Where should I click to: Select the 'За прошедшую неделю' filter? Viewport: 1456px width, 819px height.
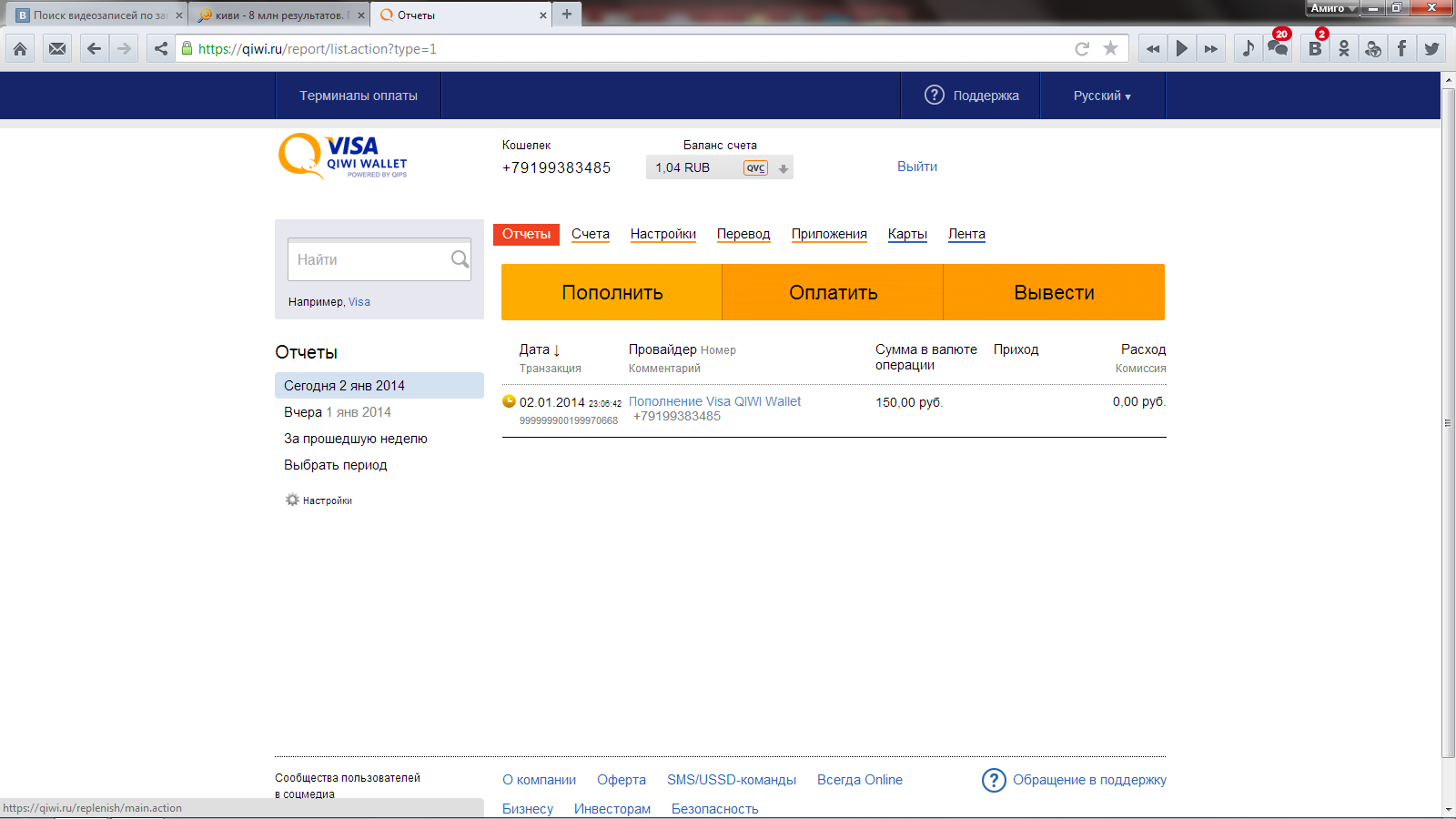[x=356, y=439]
